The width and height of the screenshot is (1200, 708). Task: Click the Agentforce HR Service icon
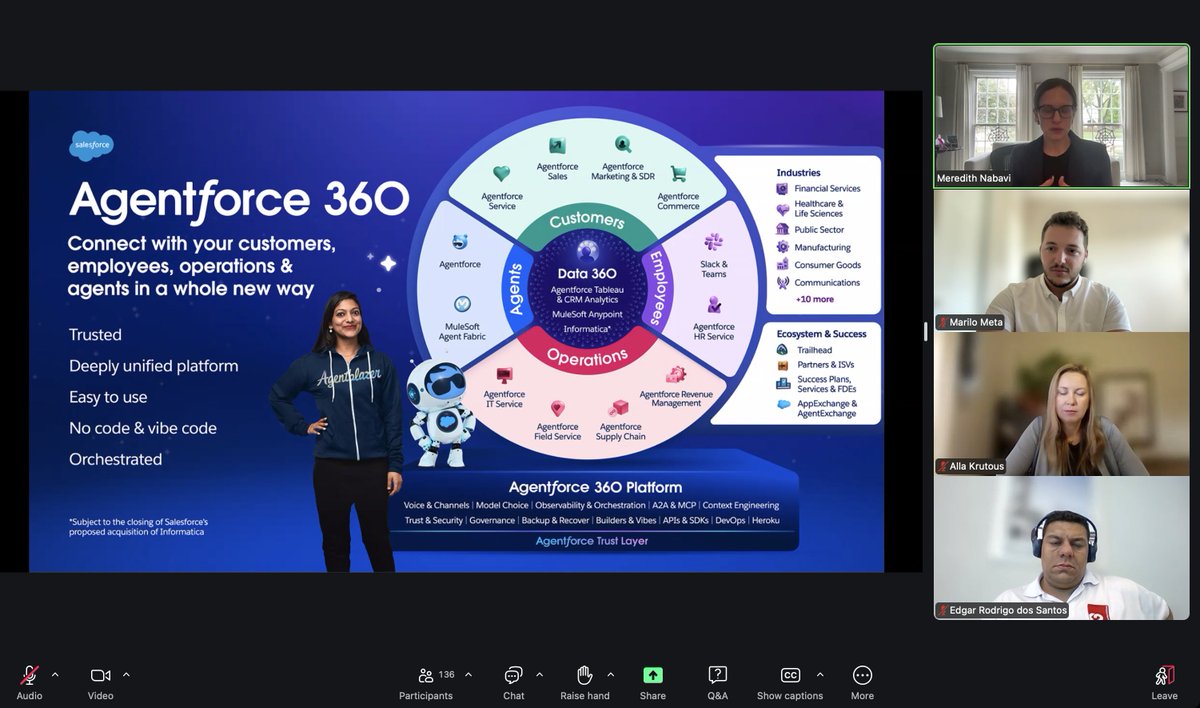point(714,304)
